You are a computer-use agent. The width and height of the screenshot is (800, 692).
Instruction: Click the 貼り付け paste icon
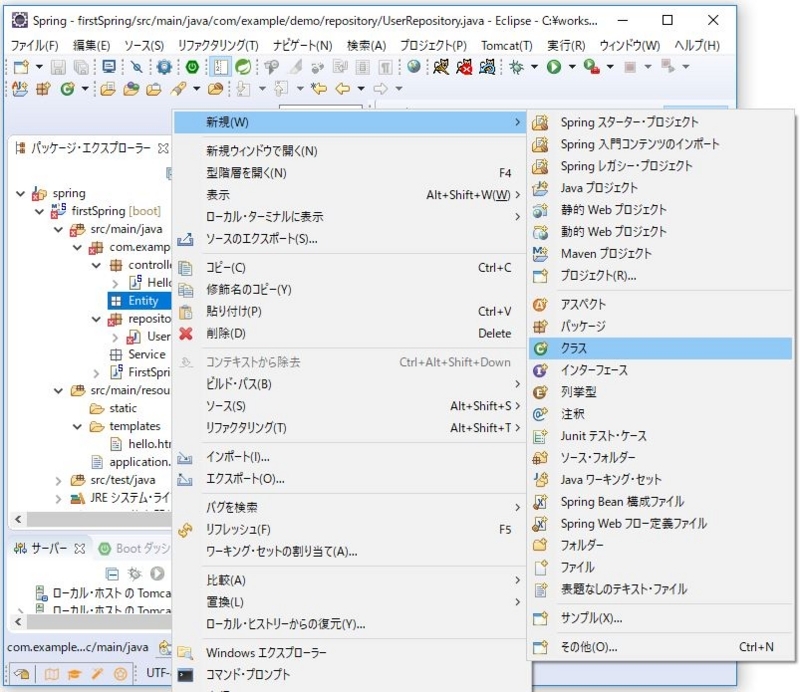186,312
